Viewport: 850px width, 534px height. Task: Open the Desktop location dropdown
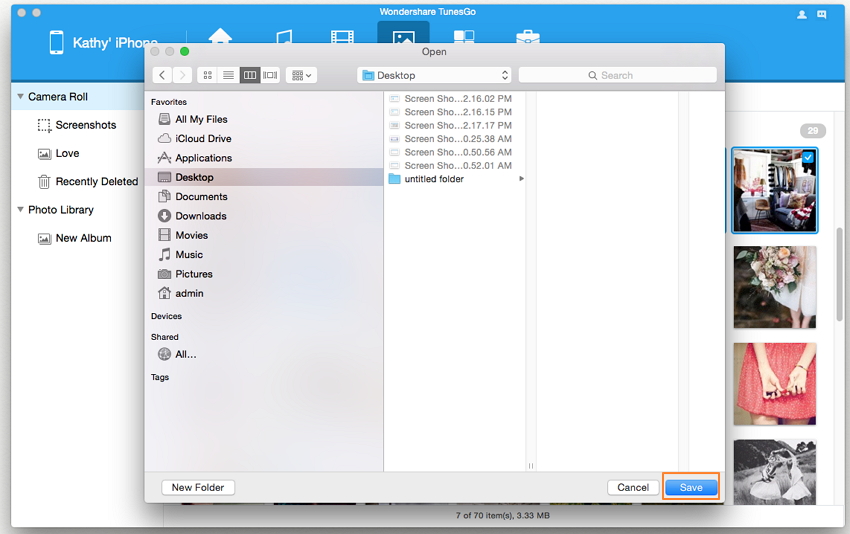(434, 75)
